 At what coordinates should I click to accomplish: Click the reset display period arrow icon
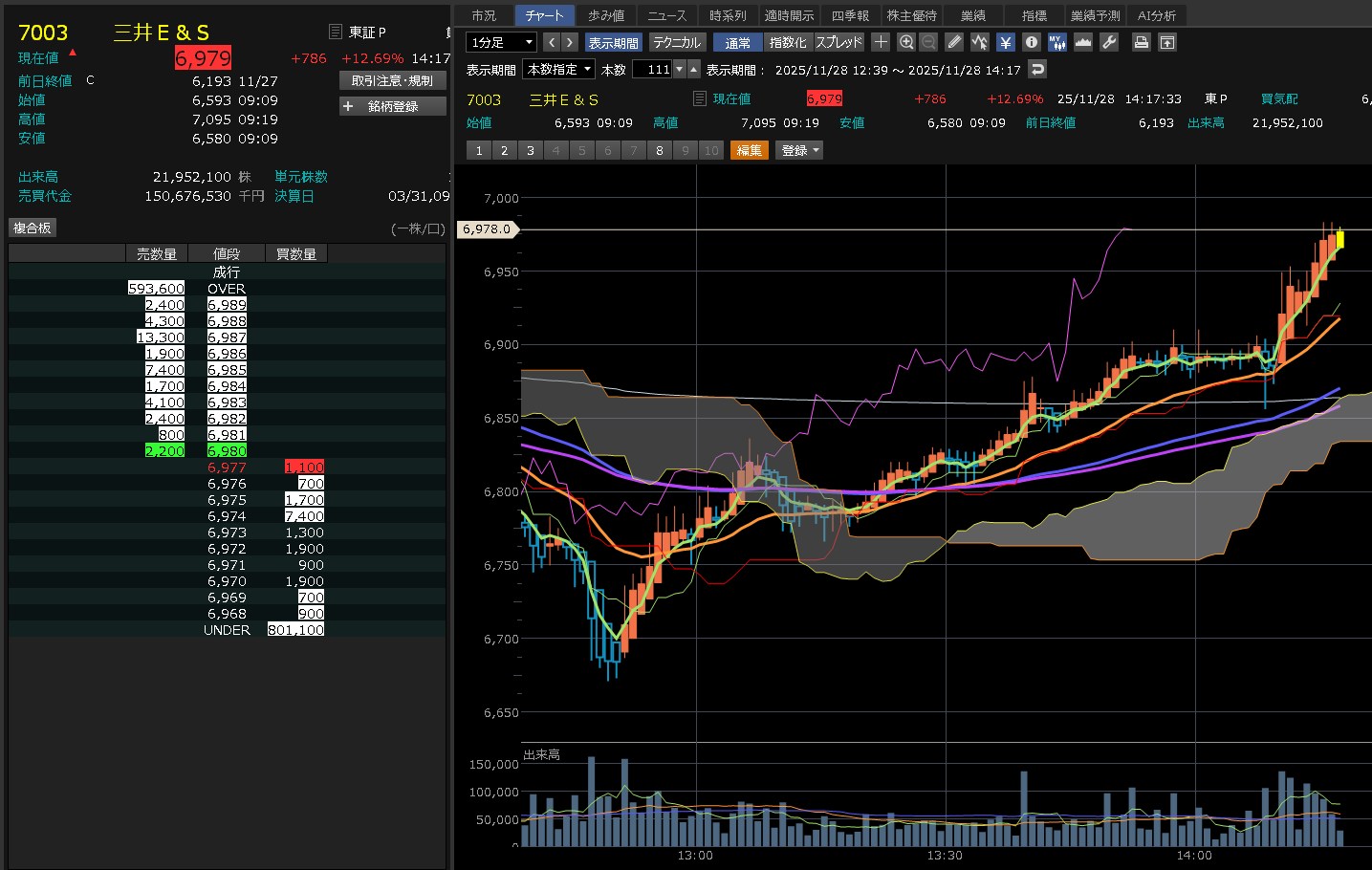1037,69
